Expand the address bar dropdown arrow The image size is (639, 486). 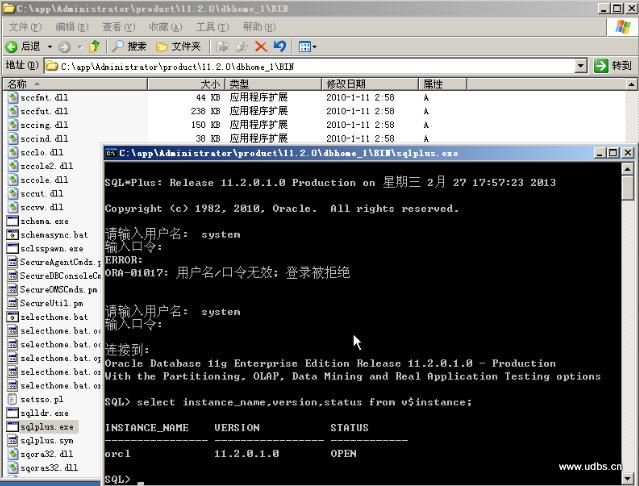tap(581, 66)
